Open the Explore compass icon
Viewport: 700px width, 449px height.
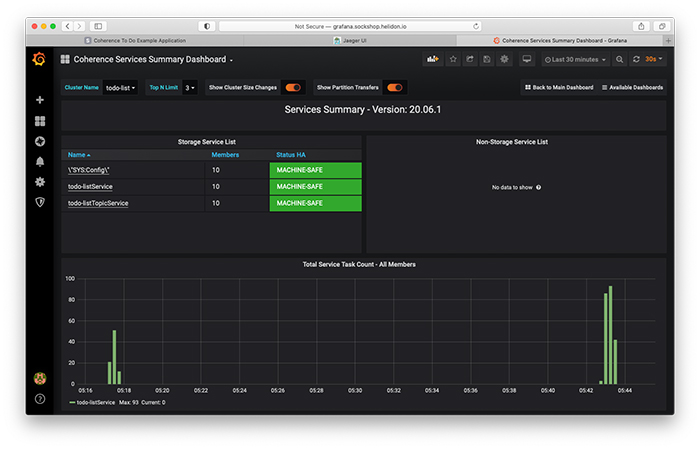click(40, 141)
